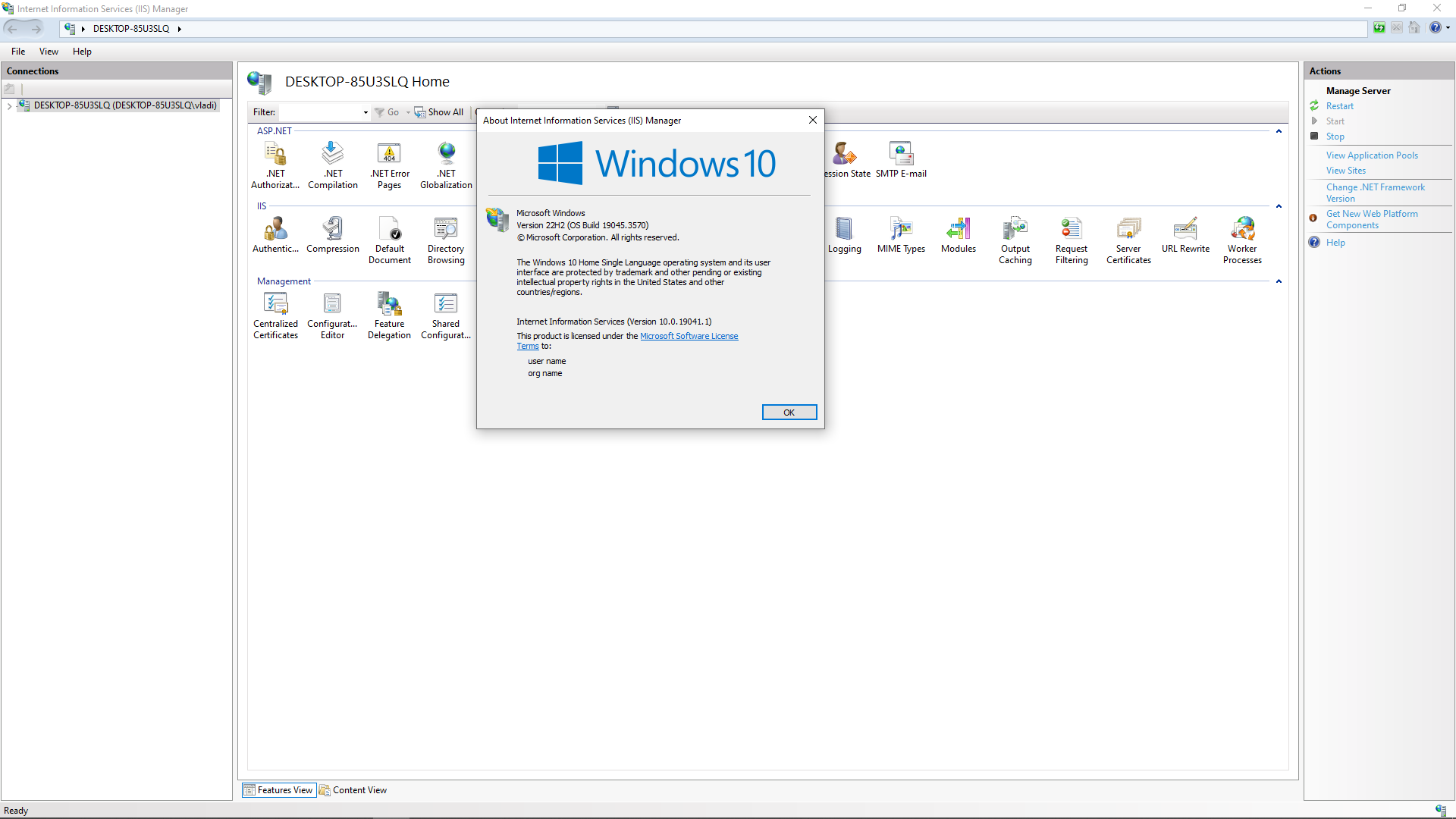Open the Configuration Editor feature
This screenshot has width=1456, height=819.
coord(332,315)
